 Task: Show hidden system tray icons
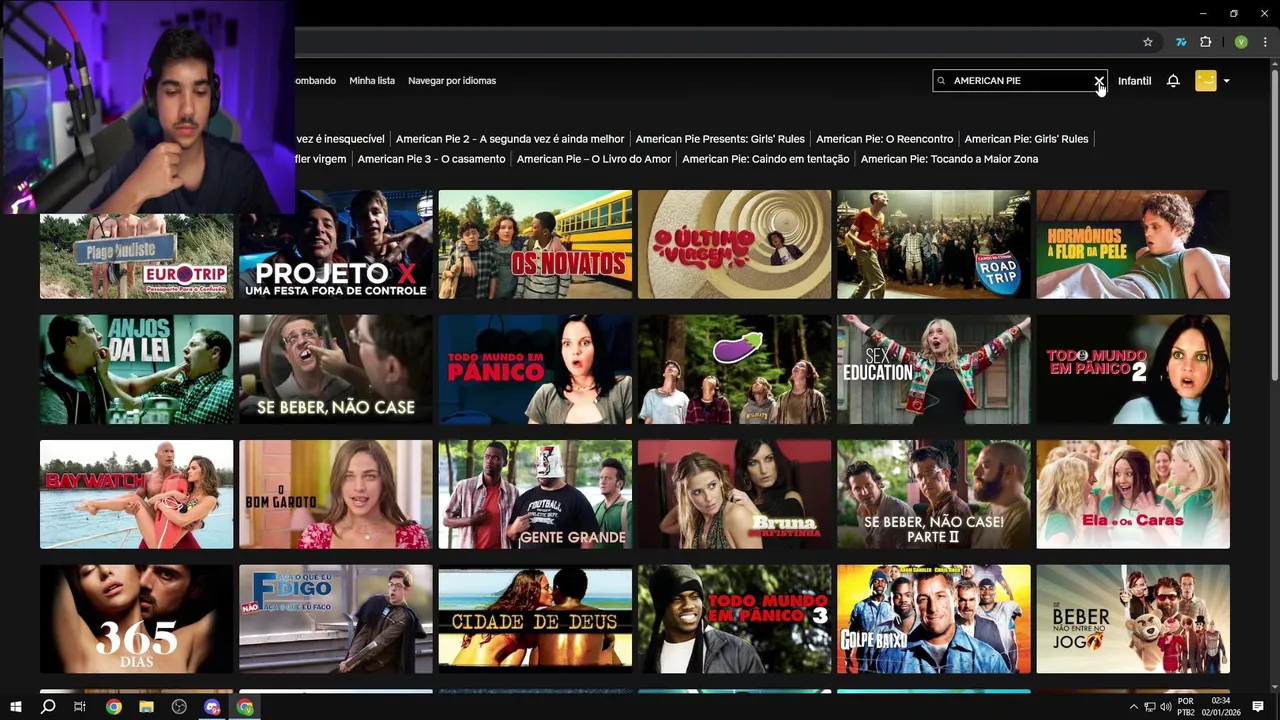pos(1133,707)
